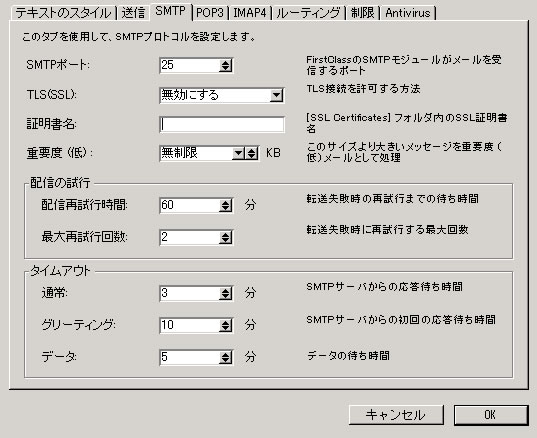
Task: Click the 最大再試行回数 spinner arrows
Action: 225,237
